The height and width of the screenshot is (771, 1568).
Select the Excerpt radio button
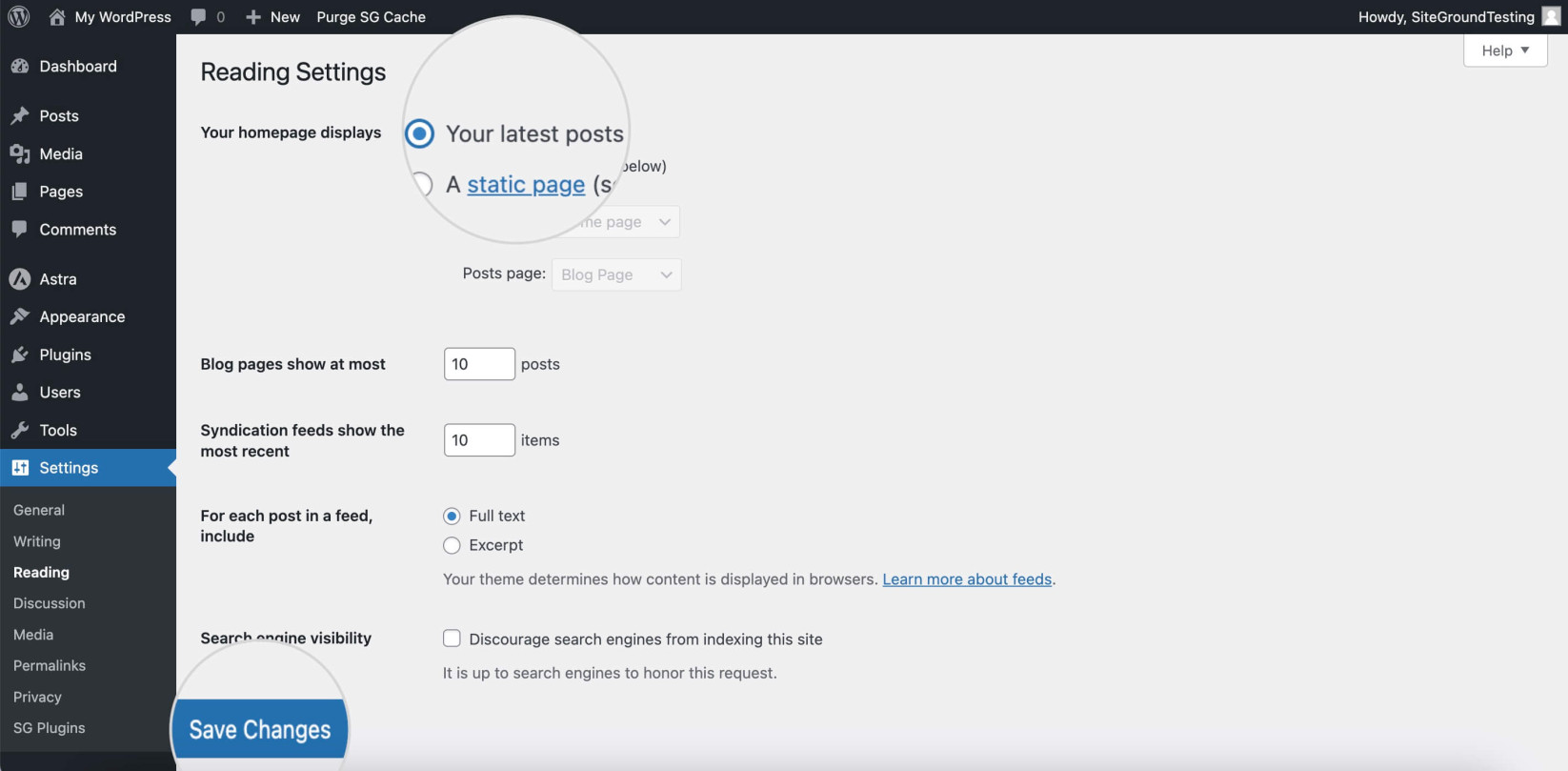(x=452, y=545)
